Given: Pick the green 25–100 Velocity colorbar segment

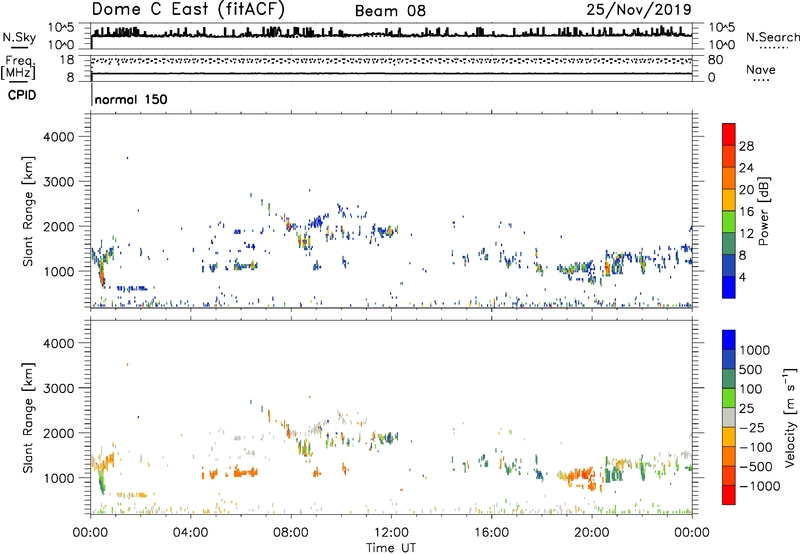Looking at the screenshot, I should tap(729, 398).
